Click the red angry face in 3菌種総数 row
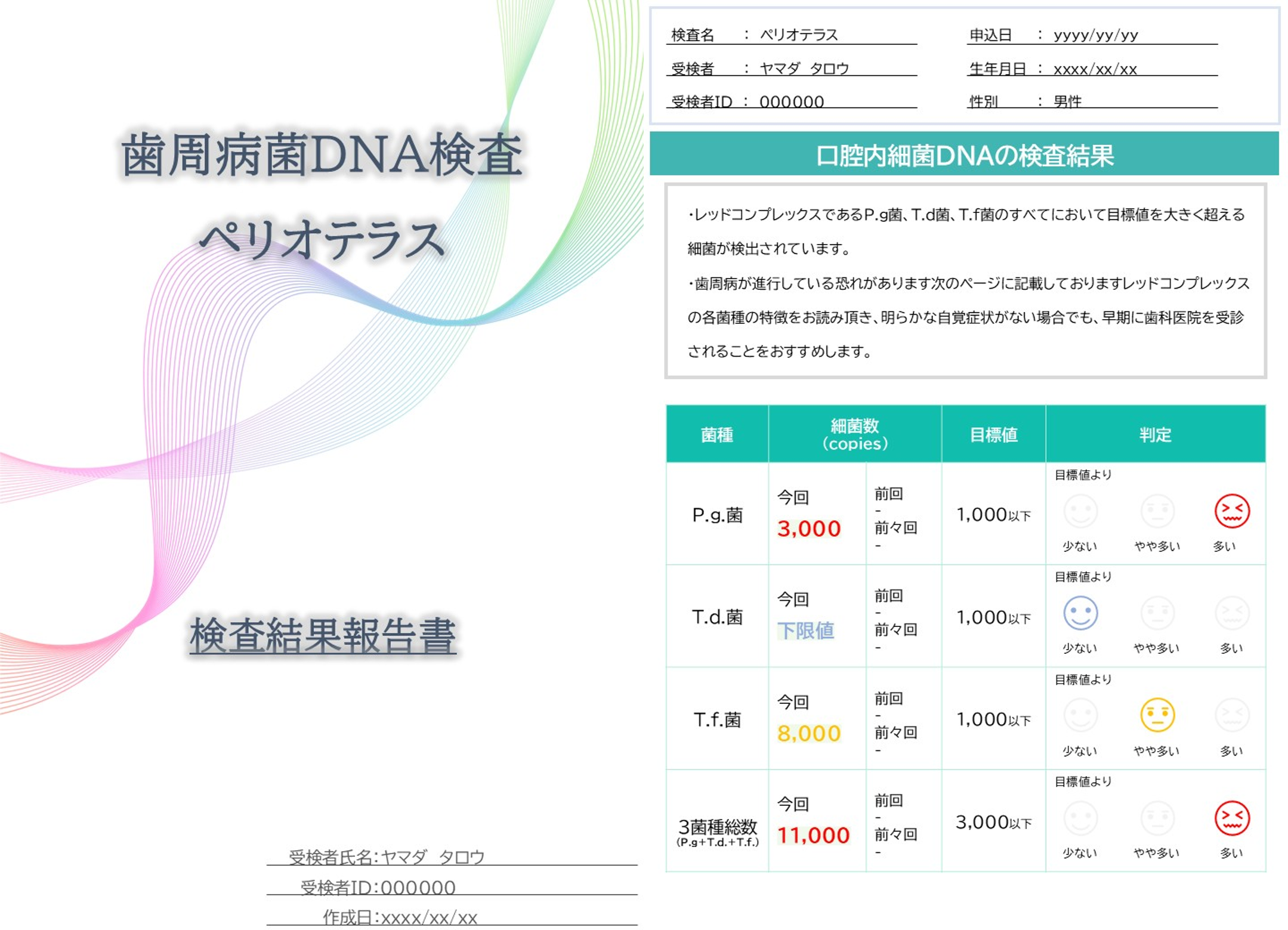1288x930 pixels. click(x=1231, y=818)
